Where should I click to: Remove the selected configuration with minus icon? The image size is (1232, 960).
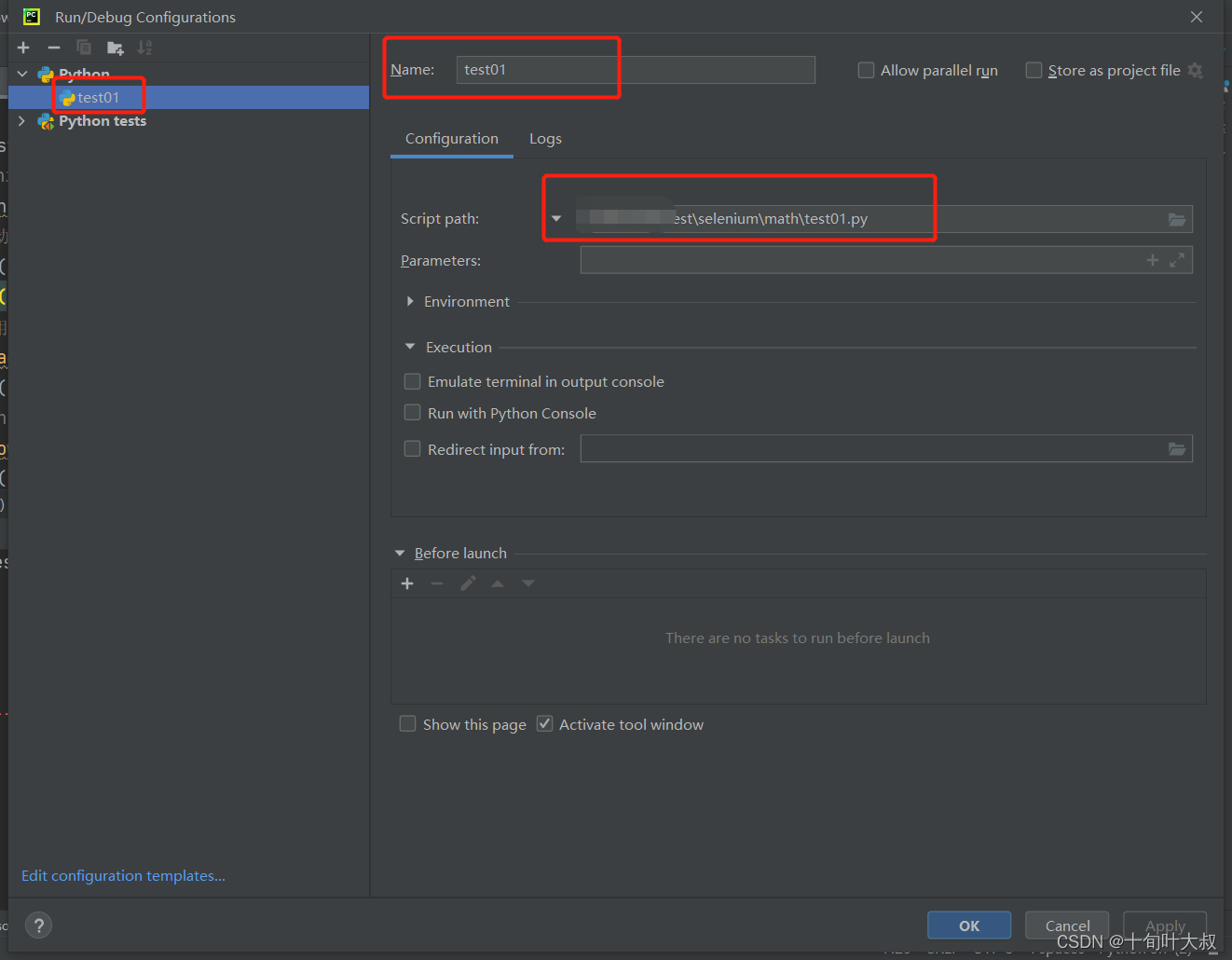pos(54,48)
